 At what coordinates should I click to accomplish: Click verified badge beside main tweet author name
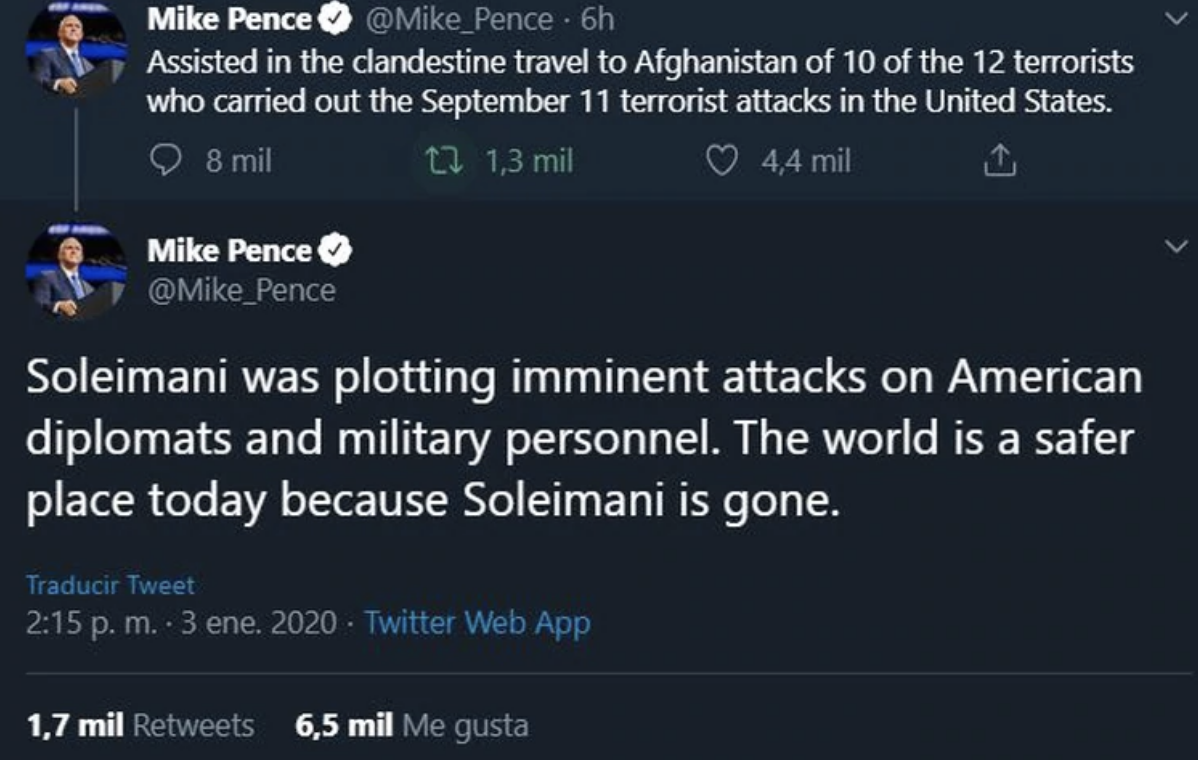point(336,252)
